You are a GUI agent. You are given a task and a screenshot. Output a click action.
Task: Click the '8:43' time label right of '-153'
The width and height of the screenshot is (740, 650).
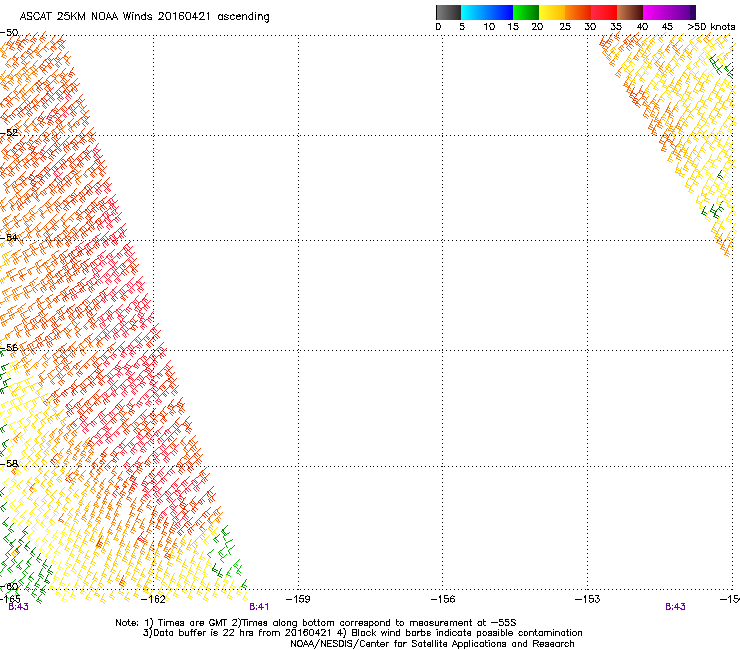coord(675,607)
